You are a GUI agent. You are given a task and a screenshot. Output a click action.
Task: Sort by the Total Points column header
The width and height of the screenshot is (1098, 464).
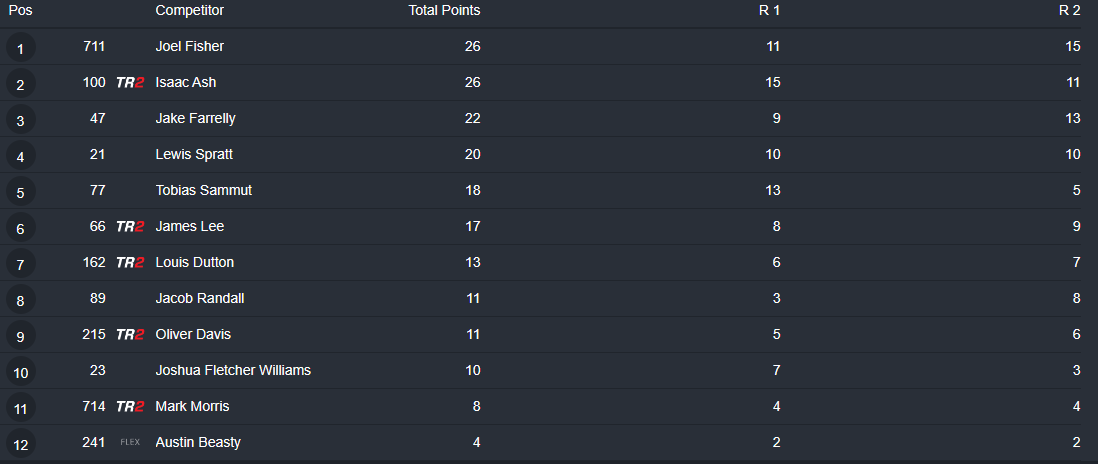pyautogui.click(x=444, y=11)
